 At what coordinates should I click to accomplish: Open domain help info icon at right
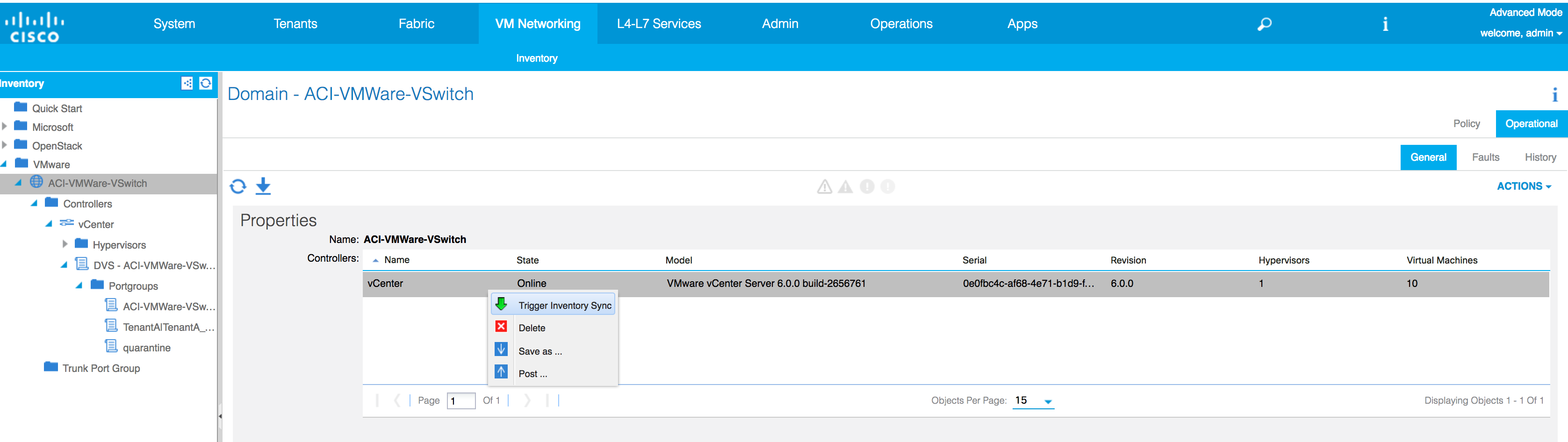point(1554,94)
